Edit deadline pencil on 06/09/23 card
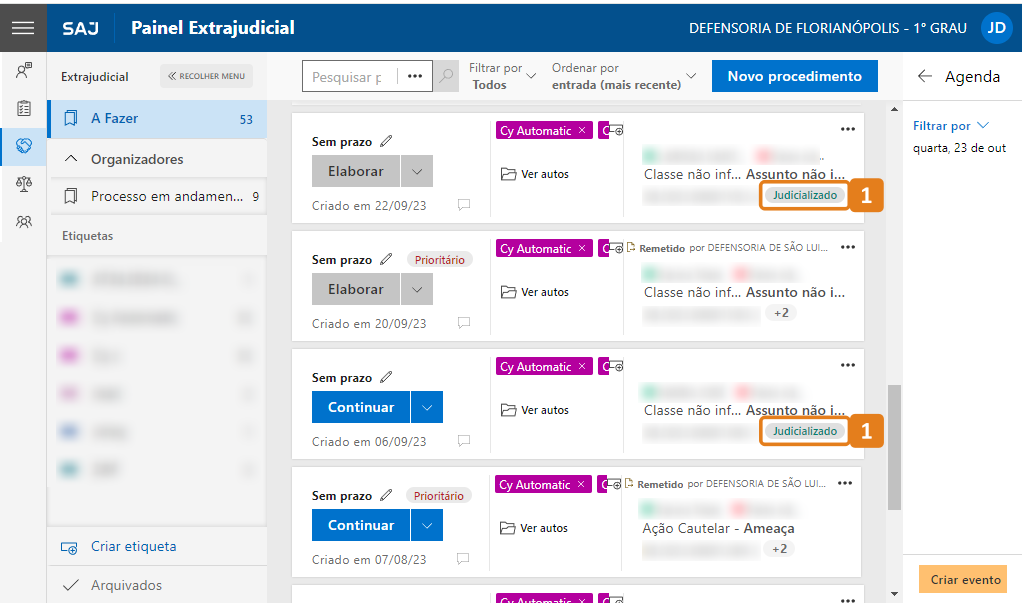 [x=386, y=377]
